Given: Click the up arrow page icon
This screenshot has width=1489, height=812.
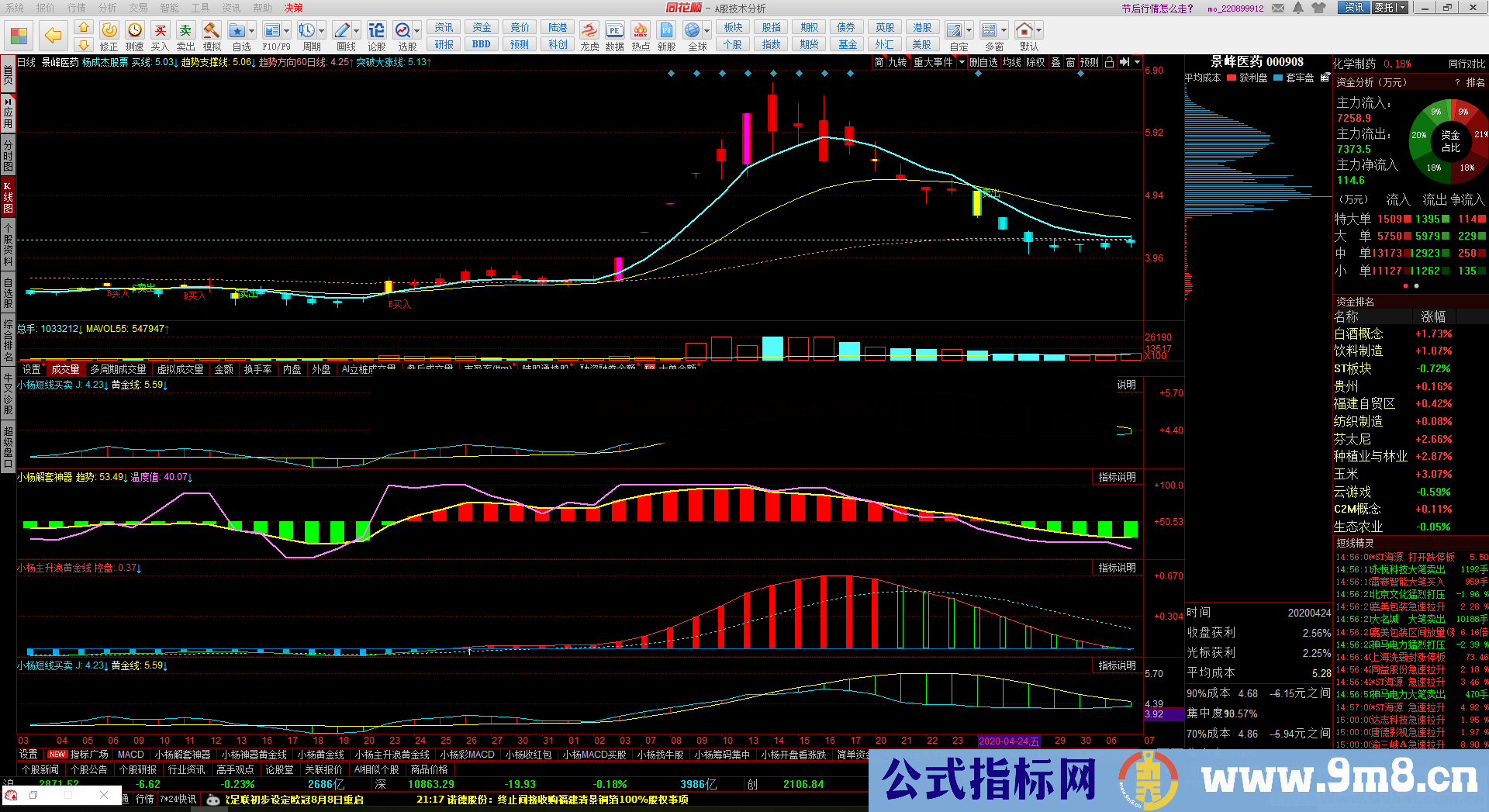Looking at the screenshot, I should pyautogui.click(x=84, y=27).
